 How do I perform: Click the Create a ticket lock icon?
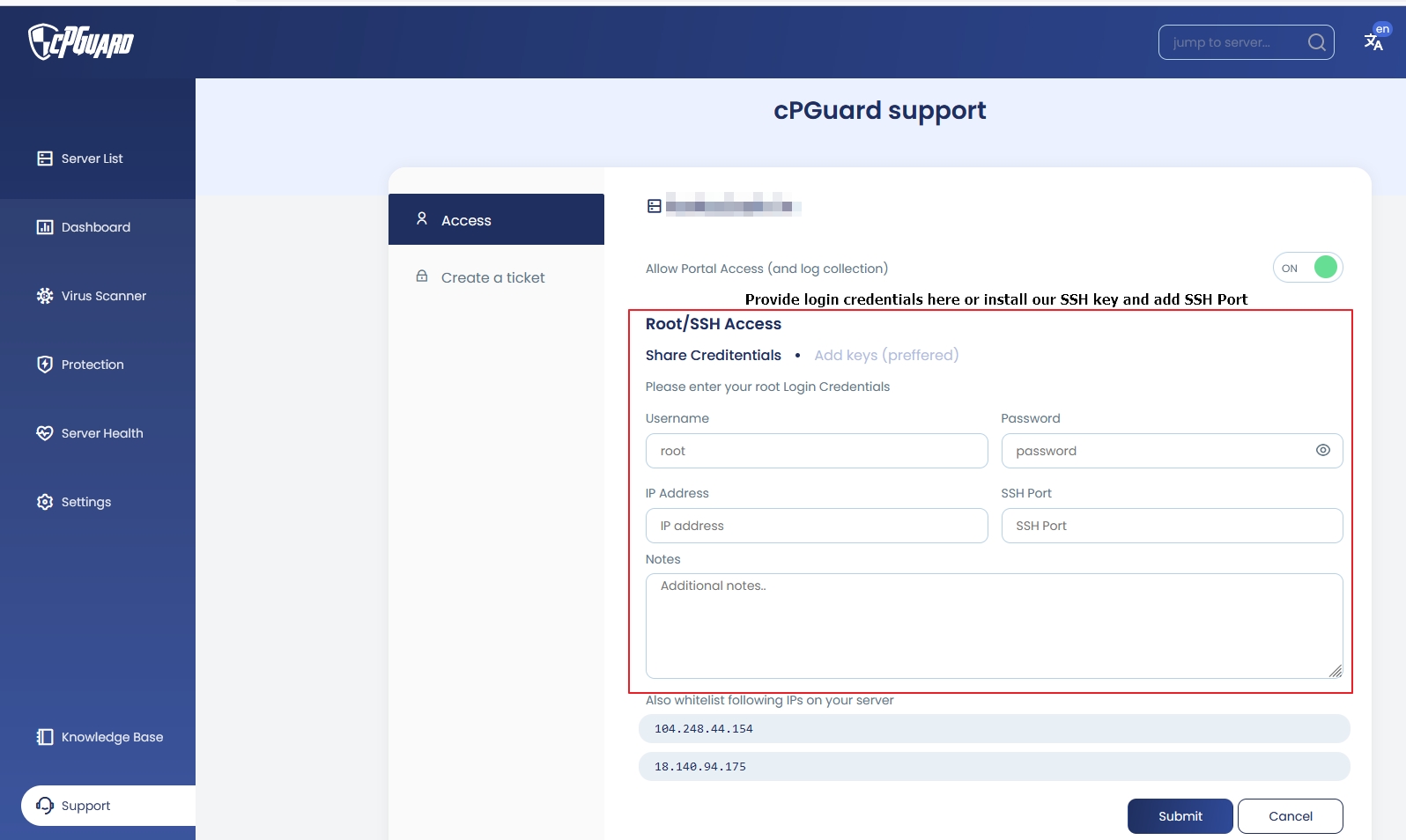[x=422, y=276]
